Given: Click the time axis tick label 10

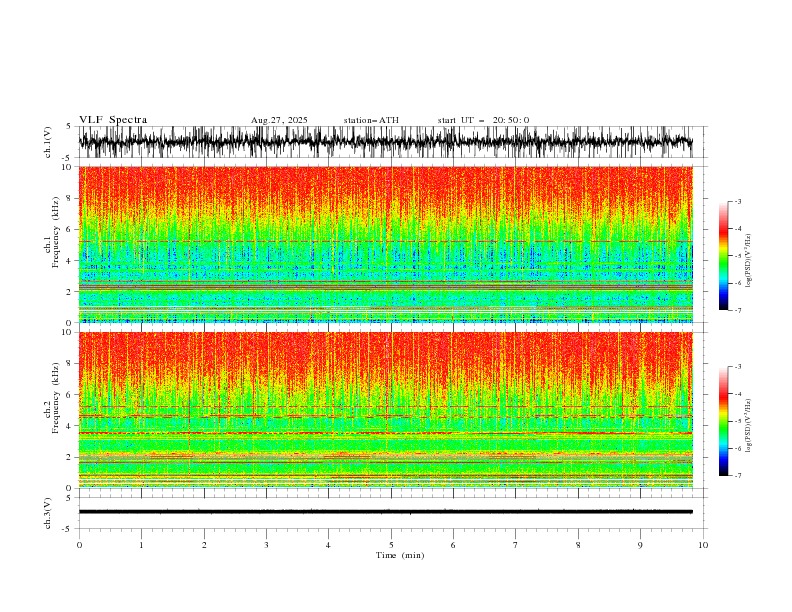Looking at the screenshot, I should coord(703,545).
